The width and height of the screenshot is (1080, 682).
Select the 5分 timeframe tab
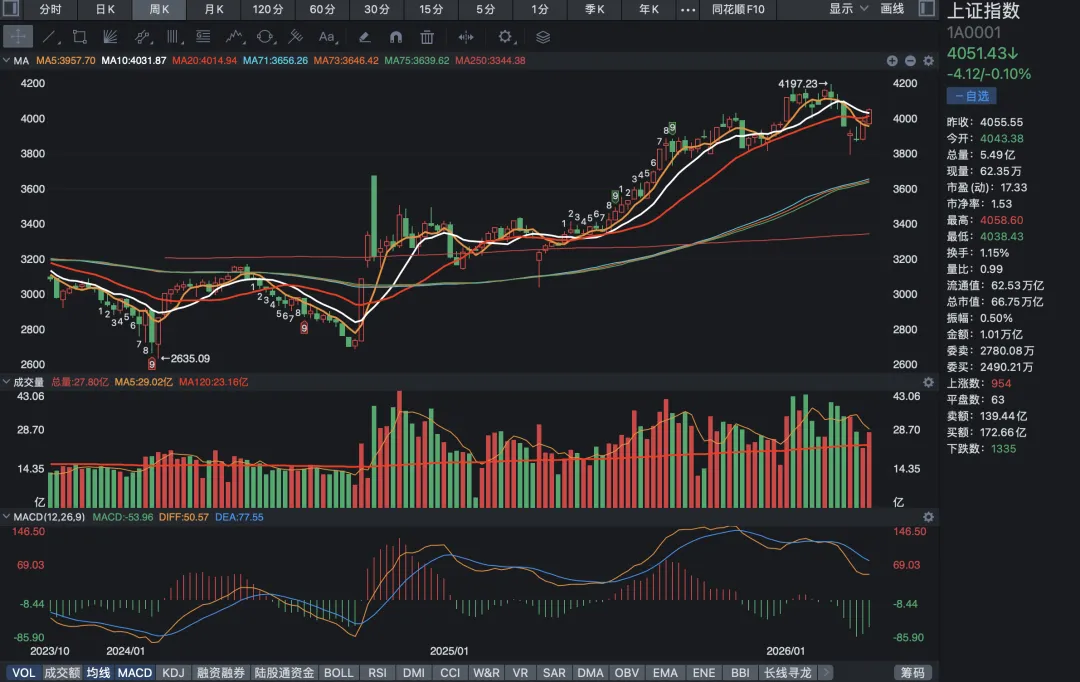point(486,10)
